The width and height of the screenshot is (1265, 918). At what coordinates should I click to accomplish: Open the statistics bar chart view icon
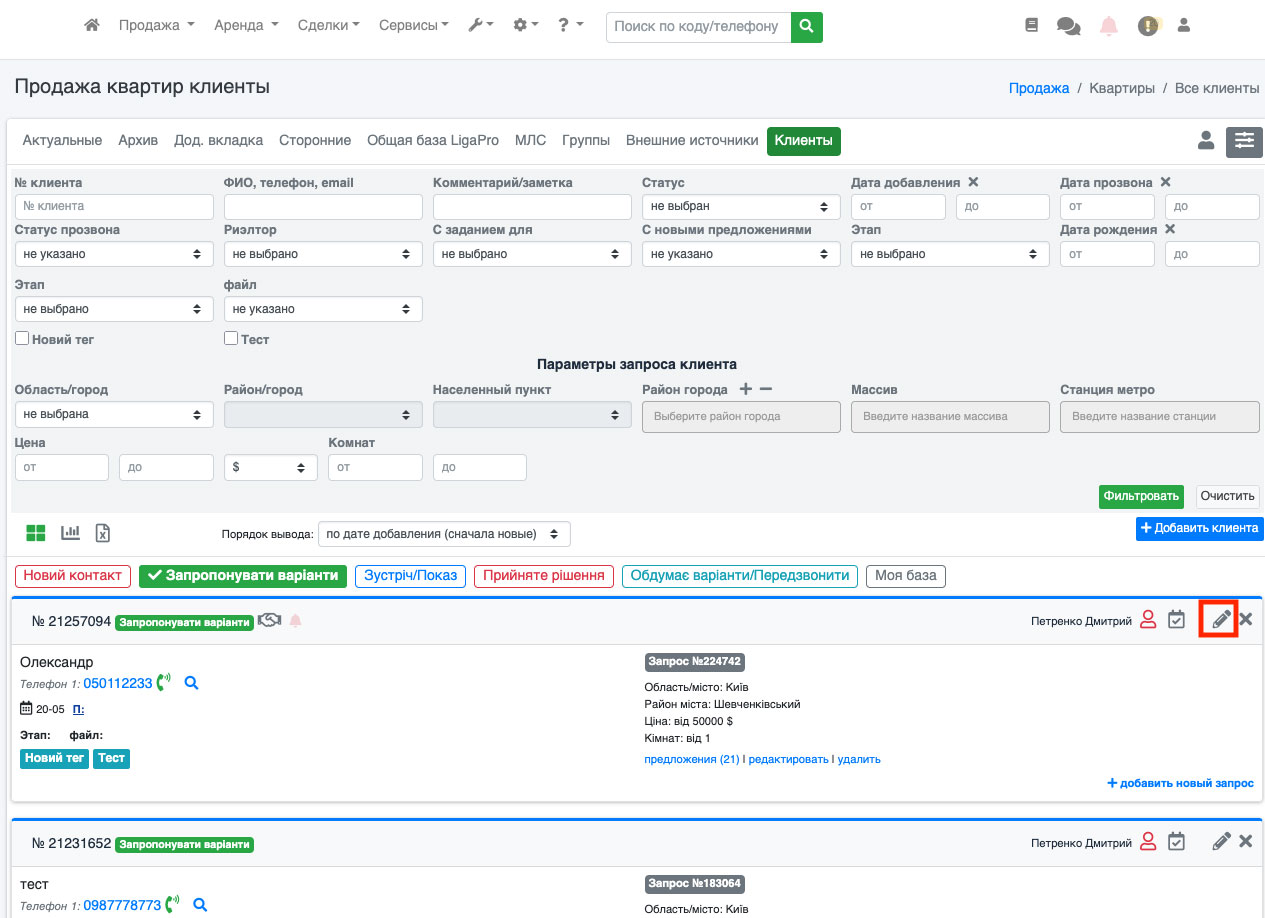click(x=70, y=533)
